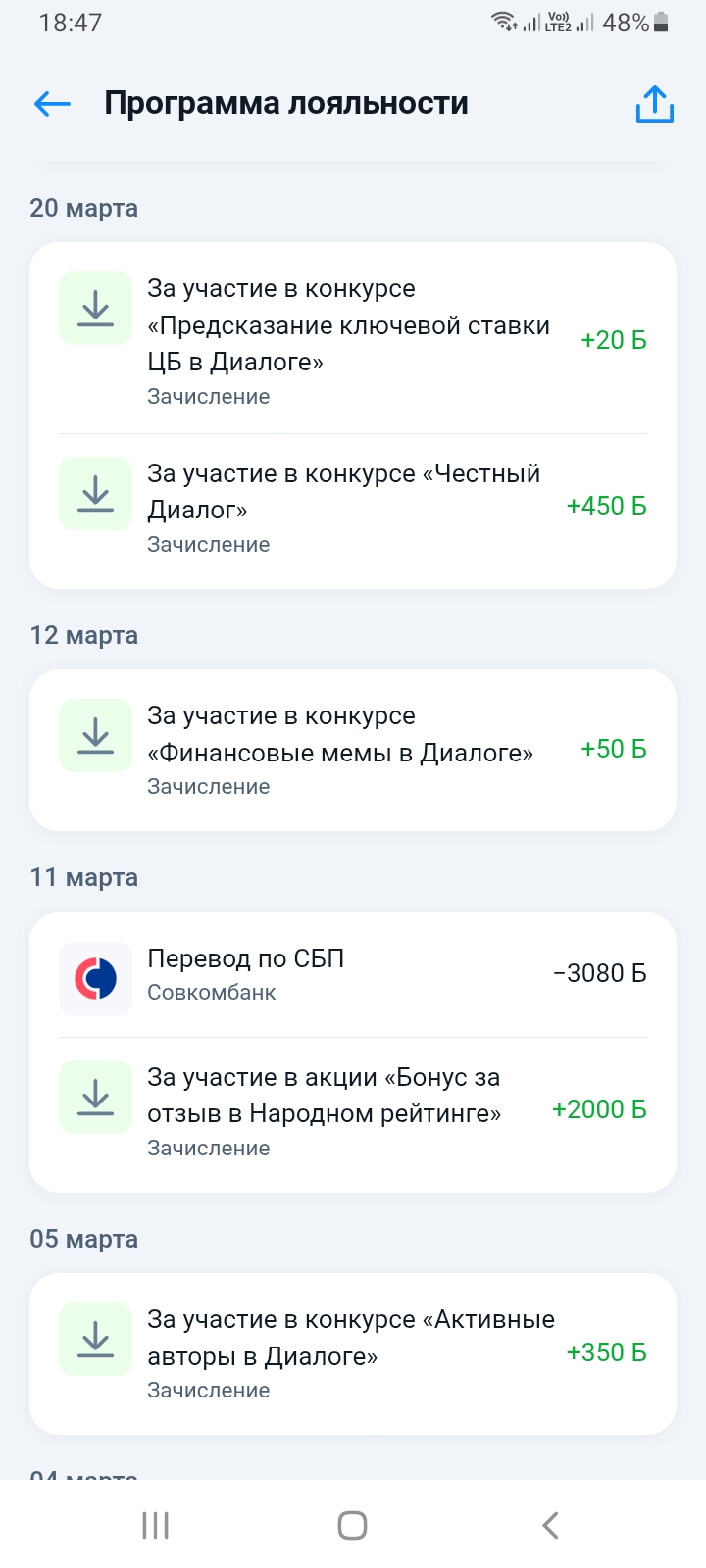Tap the +2000 Б bonus amount
Screen dimensions: 706x1568
point(599,1109)
